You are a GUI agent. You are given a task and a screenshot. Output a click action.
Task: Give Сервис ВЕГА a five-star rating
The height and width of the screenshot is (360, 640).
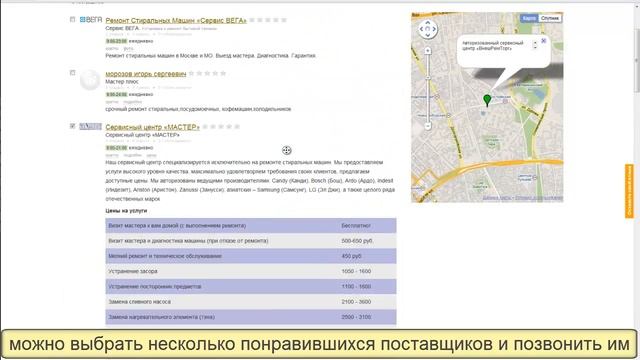click(x=284, y=20)
